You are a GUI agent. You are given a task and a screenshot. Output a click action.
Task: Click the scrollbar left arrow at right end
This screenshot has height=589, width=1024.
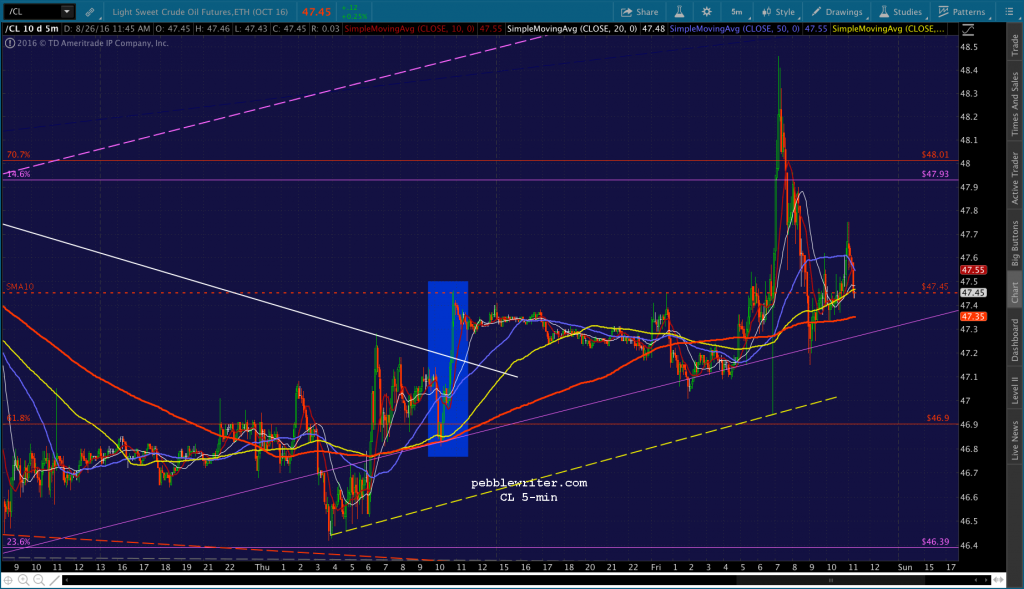tap(978, 580)
